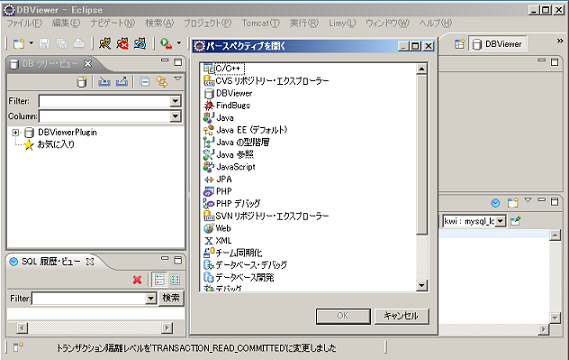Click the disconnect icon in DB tree toolbar
The image size is (569, 360).
click(122, 82)
